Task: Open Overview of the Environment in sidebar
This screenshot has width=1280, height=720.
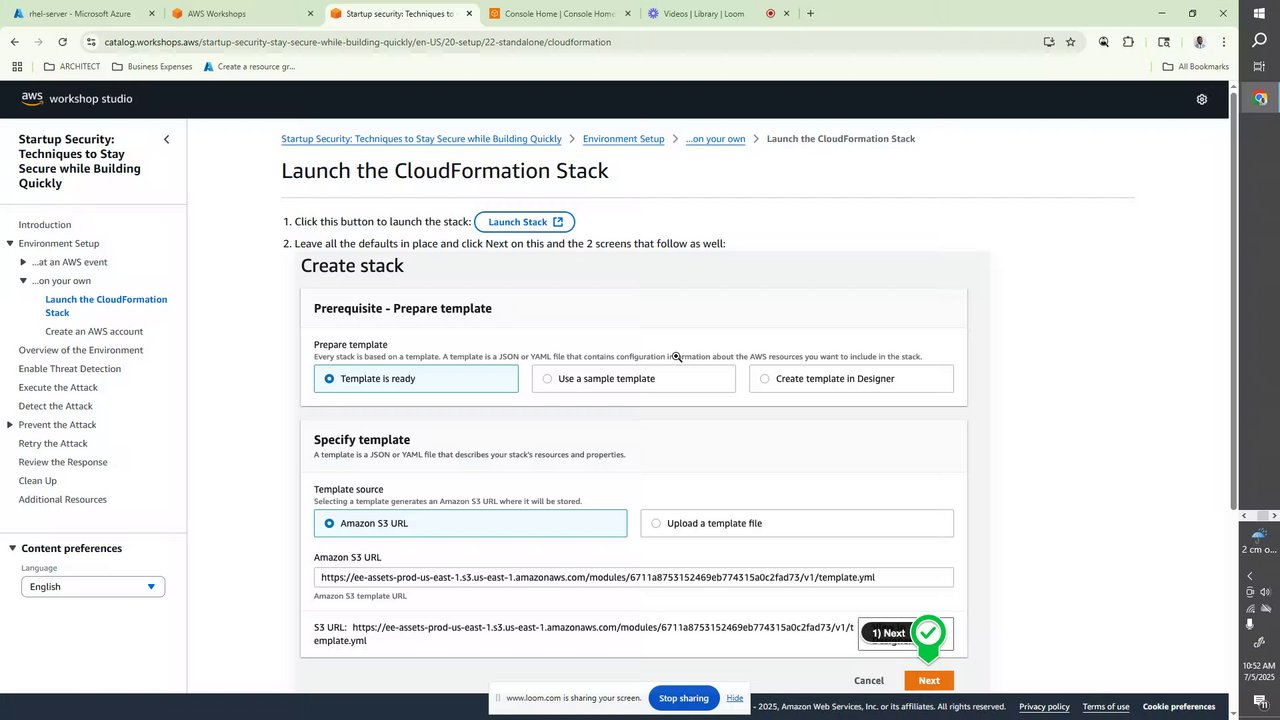Action: (81, 350)
